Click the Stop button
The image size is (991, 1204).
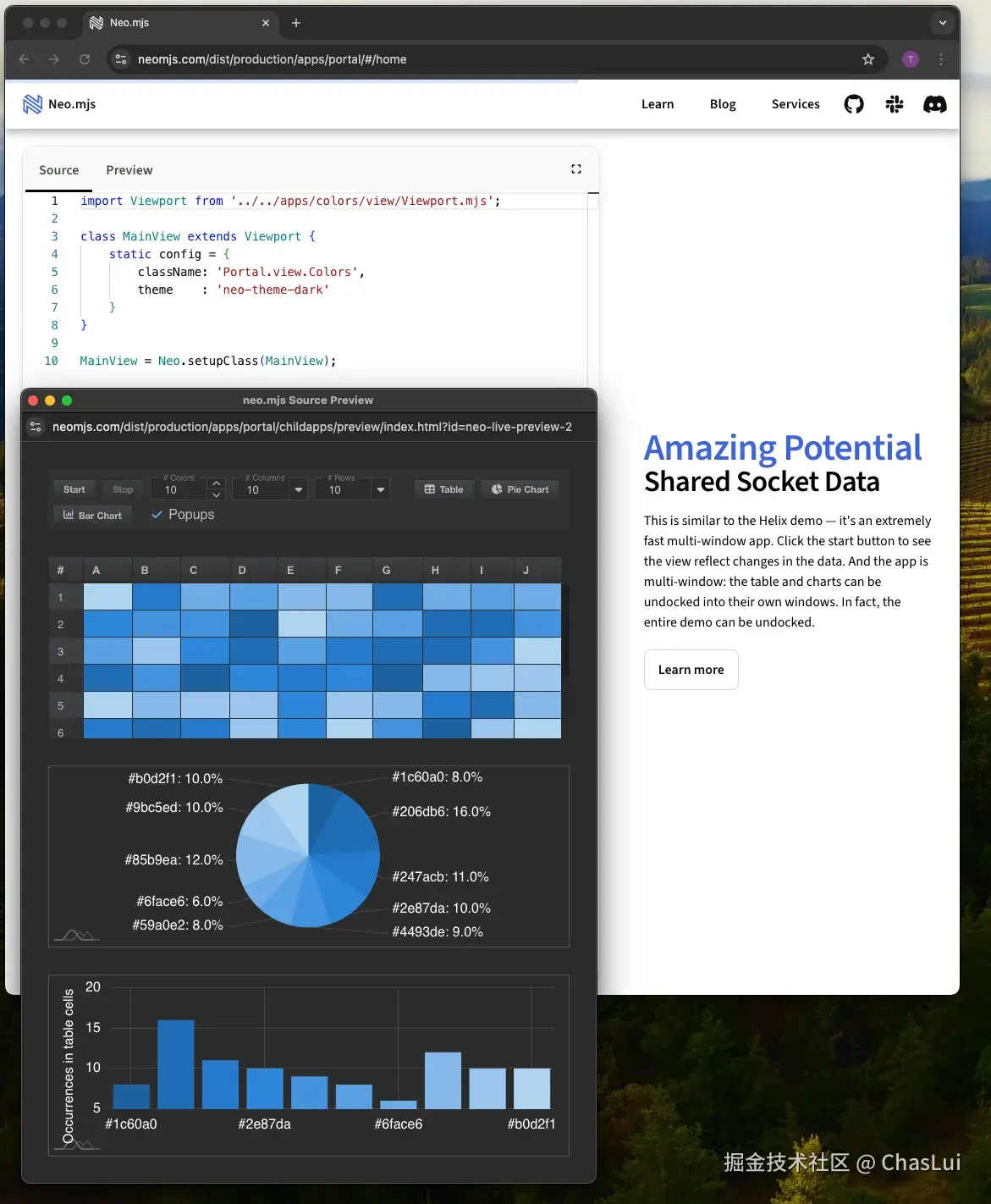pyautogui.click(x=123, y=489)
